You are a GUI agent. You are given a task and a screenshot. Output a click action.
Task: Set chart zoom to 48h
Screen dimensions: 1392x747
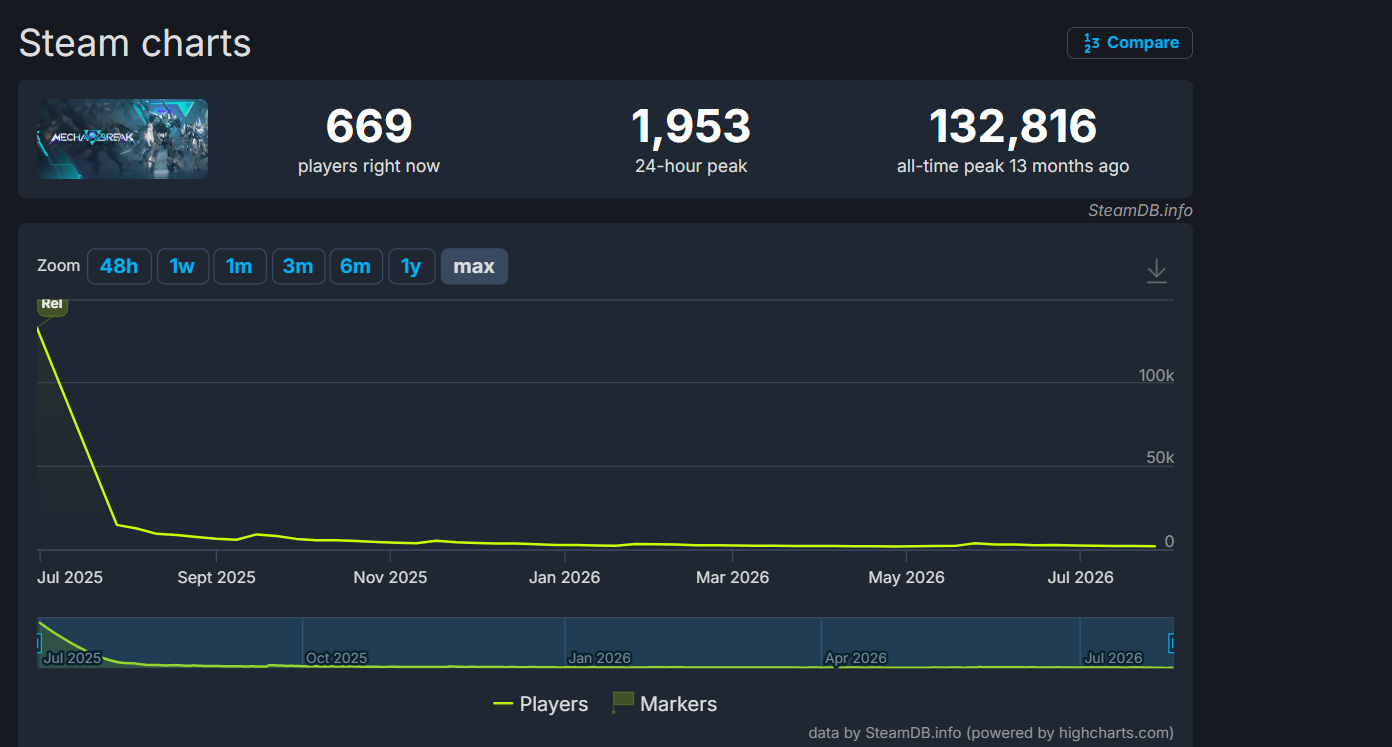click(119, 266)
